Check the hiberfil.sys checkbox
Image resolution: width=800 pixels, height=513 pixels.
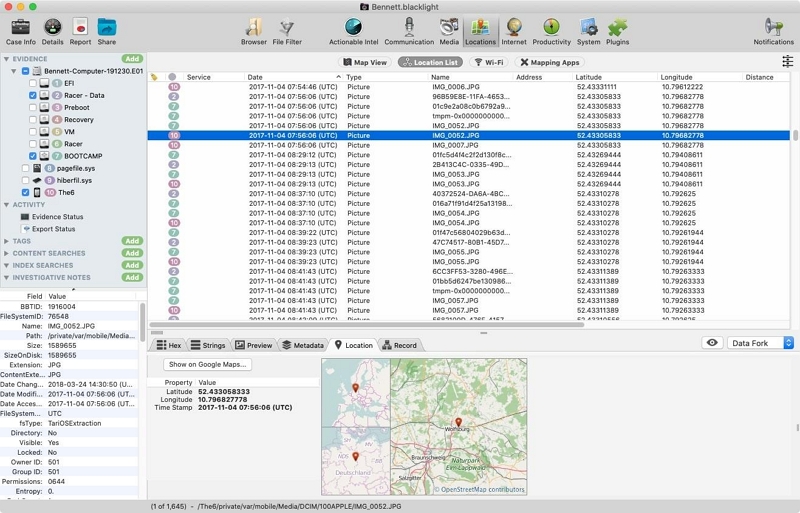[x=26, y=180]
